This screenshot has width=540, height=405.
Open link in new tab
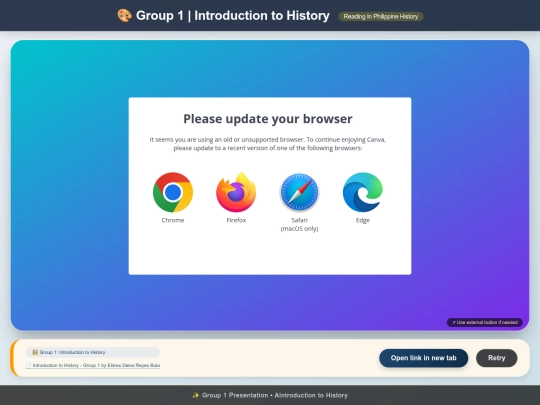(424, 358)
